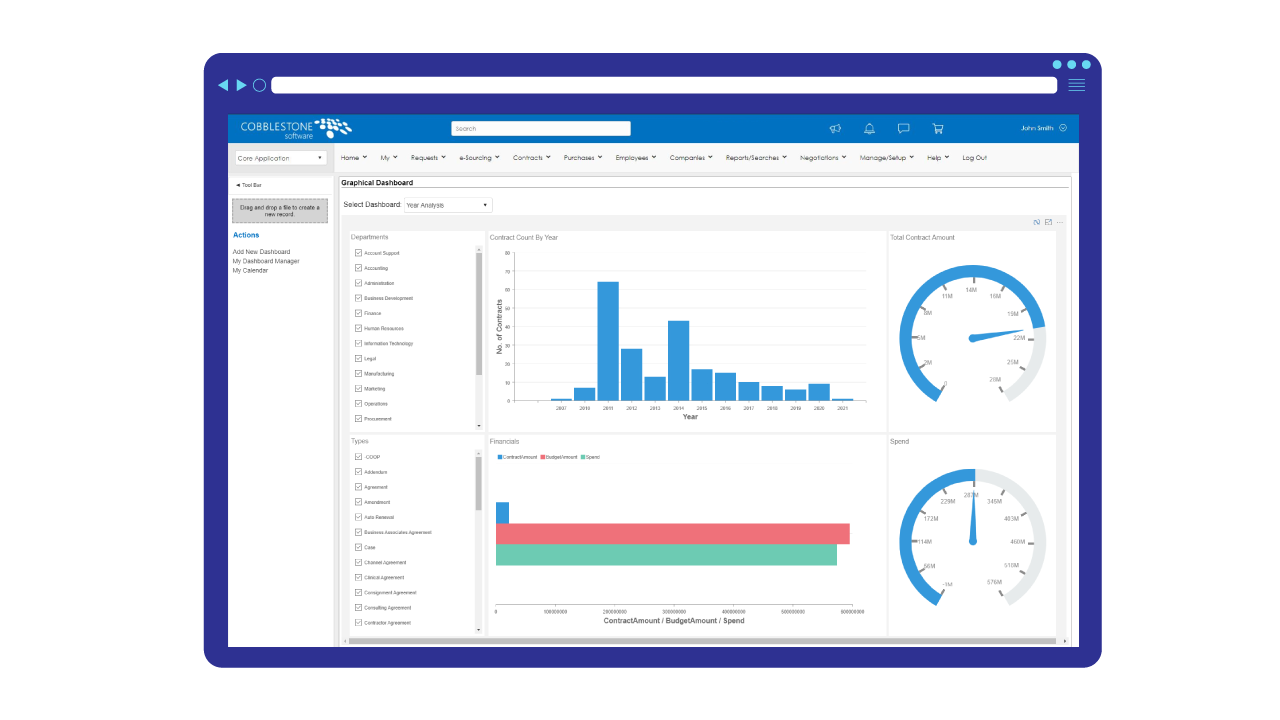Open the Purchases menu
The image size is (1280, 720).
582,158
